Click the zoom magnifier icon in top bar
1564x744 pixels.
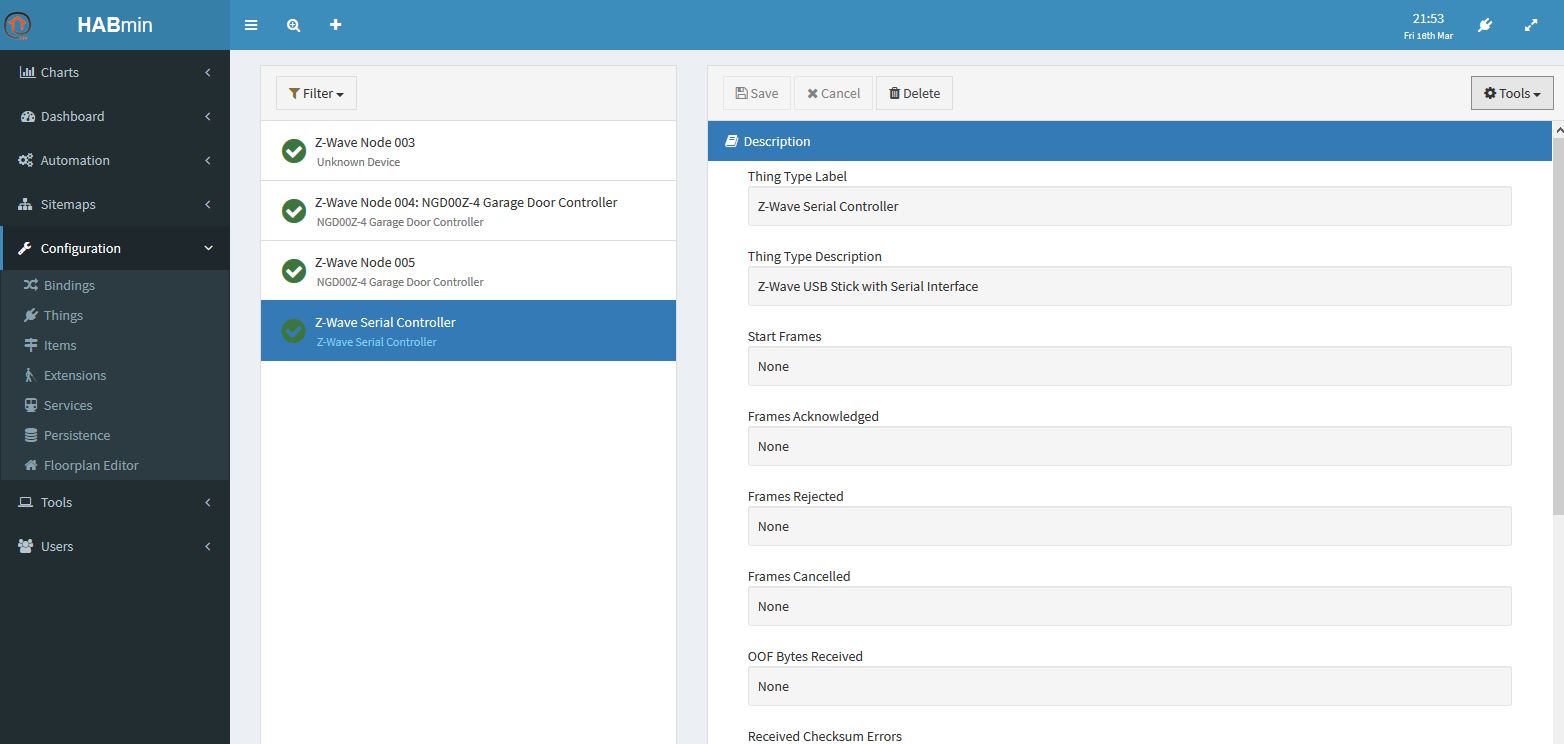click(293, 25)
